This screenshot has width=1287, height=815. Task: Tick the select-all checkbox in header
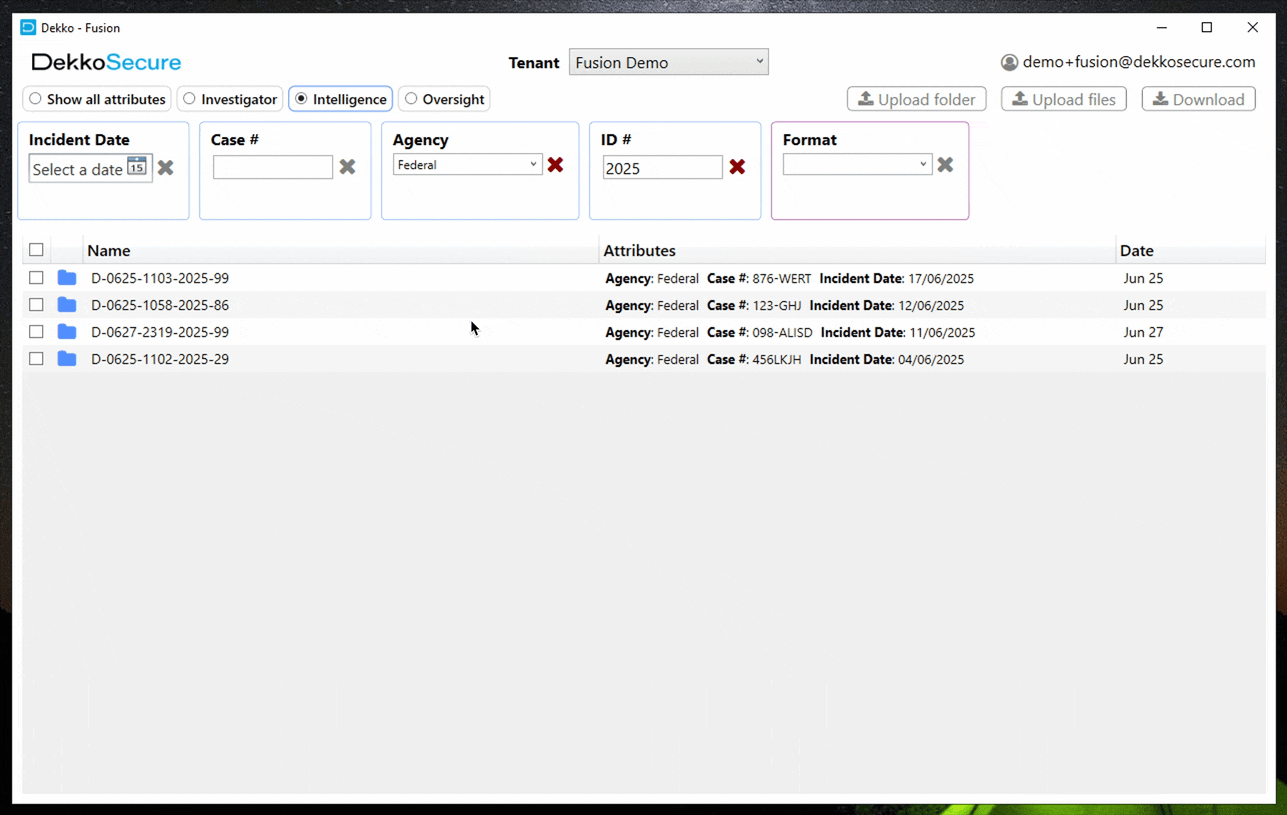(37, 250)
